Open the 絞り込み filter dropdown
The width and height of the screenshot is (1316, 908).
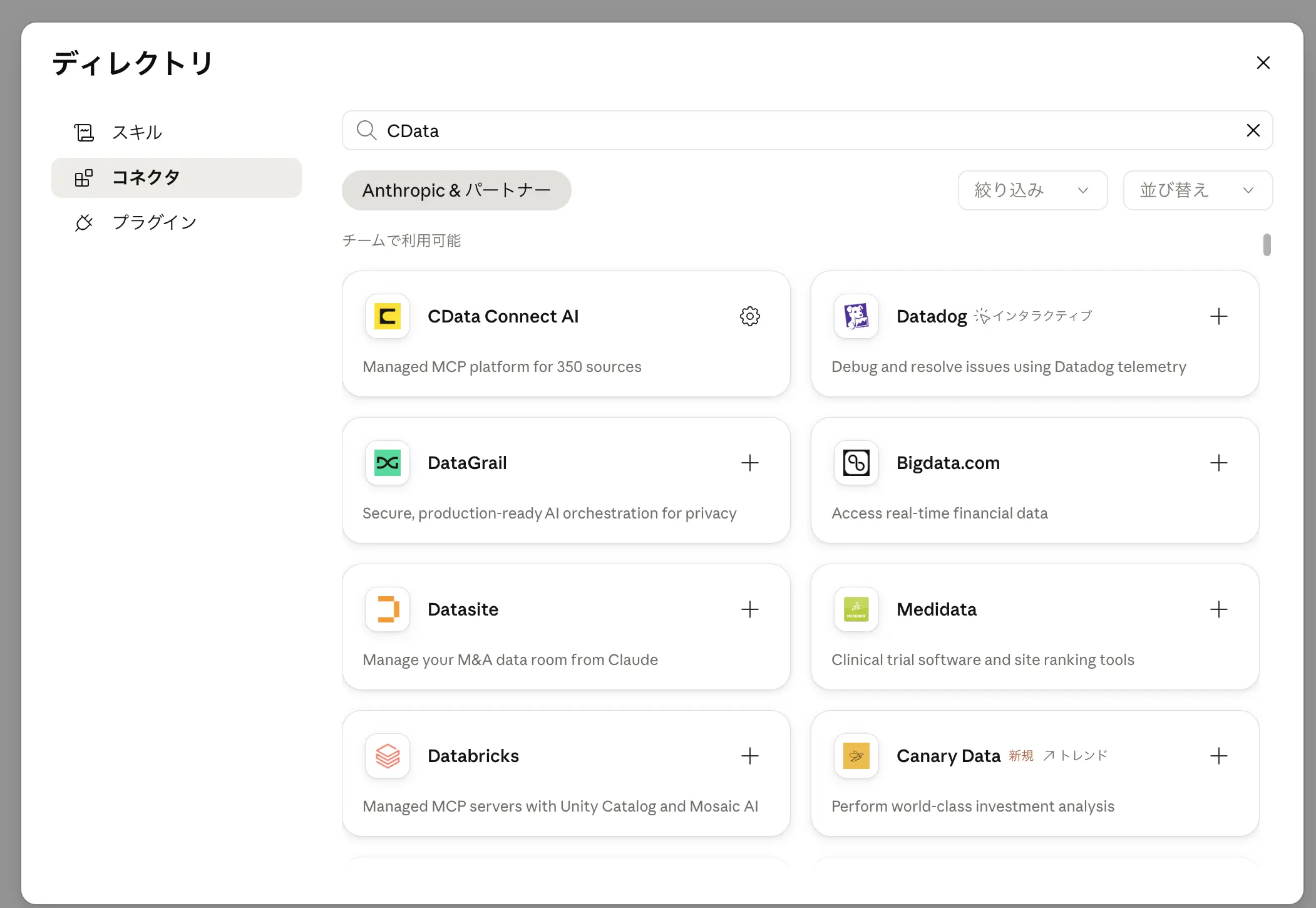click(x=1032, y=190)
